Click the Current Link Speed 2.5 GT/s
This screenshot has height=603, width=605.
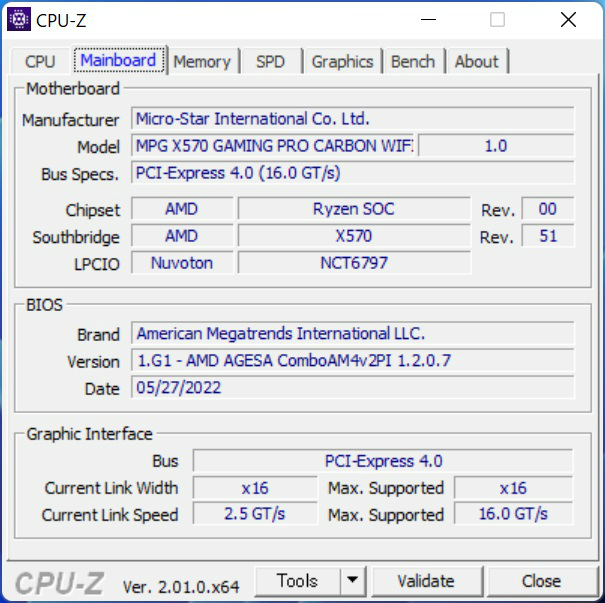pyautogui.click(x=255, y=514)
